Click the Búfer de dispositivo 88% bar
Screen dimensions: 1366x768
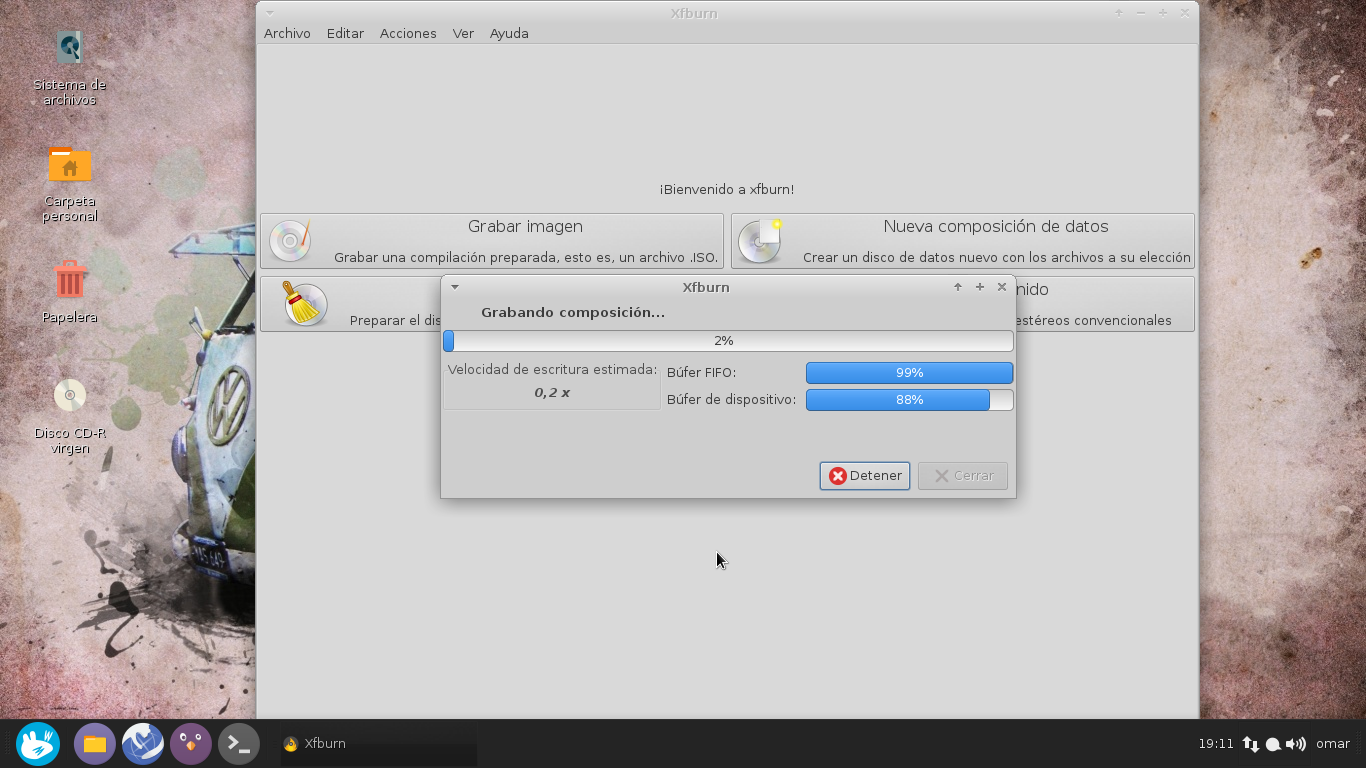[909, 400]
